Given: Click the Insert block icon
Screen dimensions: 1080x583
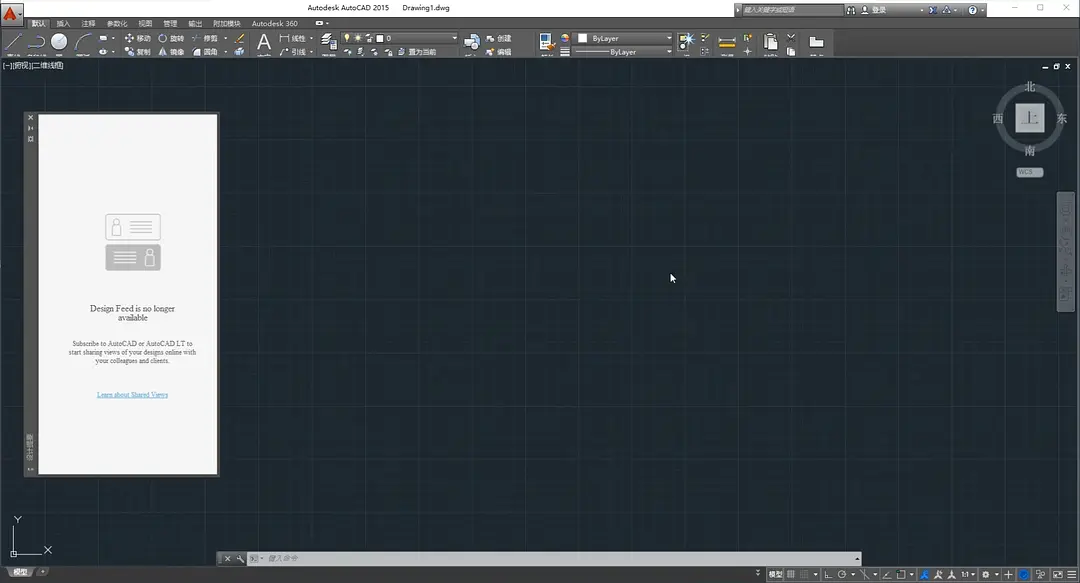Looking at the screenshot, I should click(x=472, y=43).
